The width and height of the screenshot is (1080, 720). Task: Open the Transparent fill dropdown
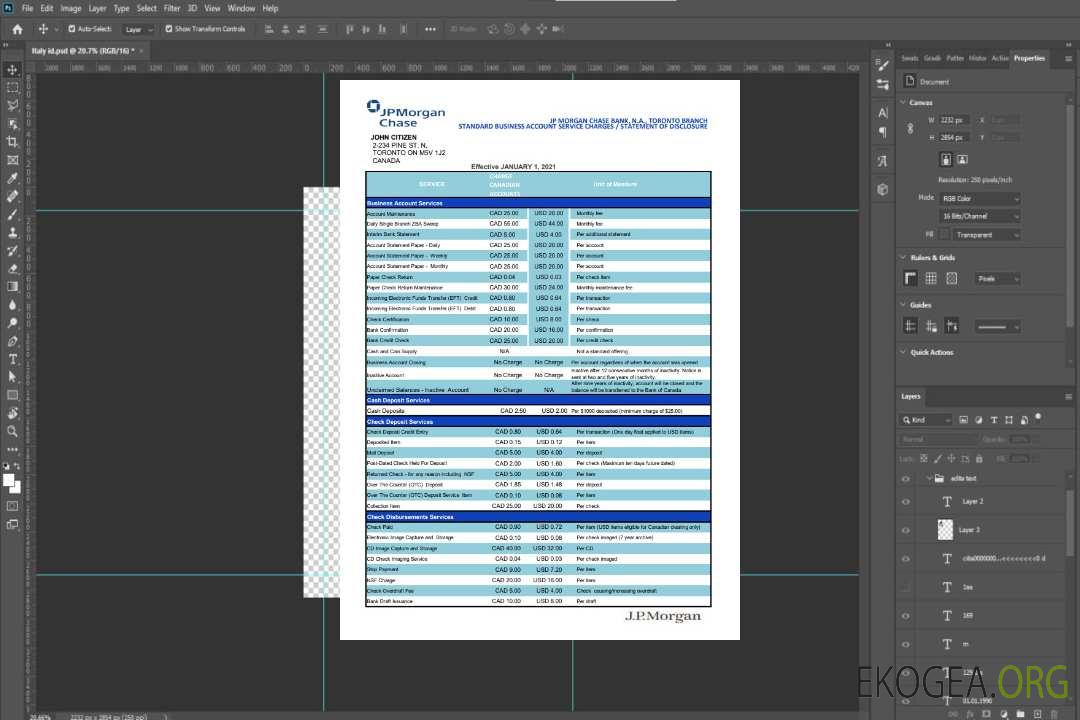(x=987, y=235)
